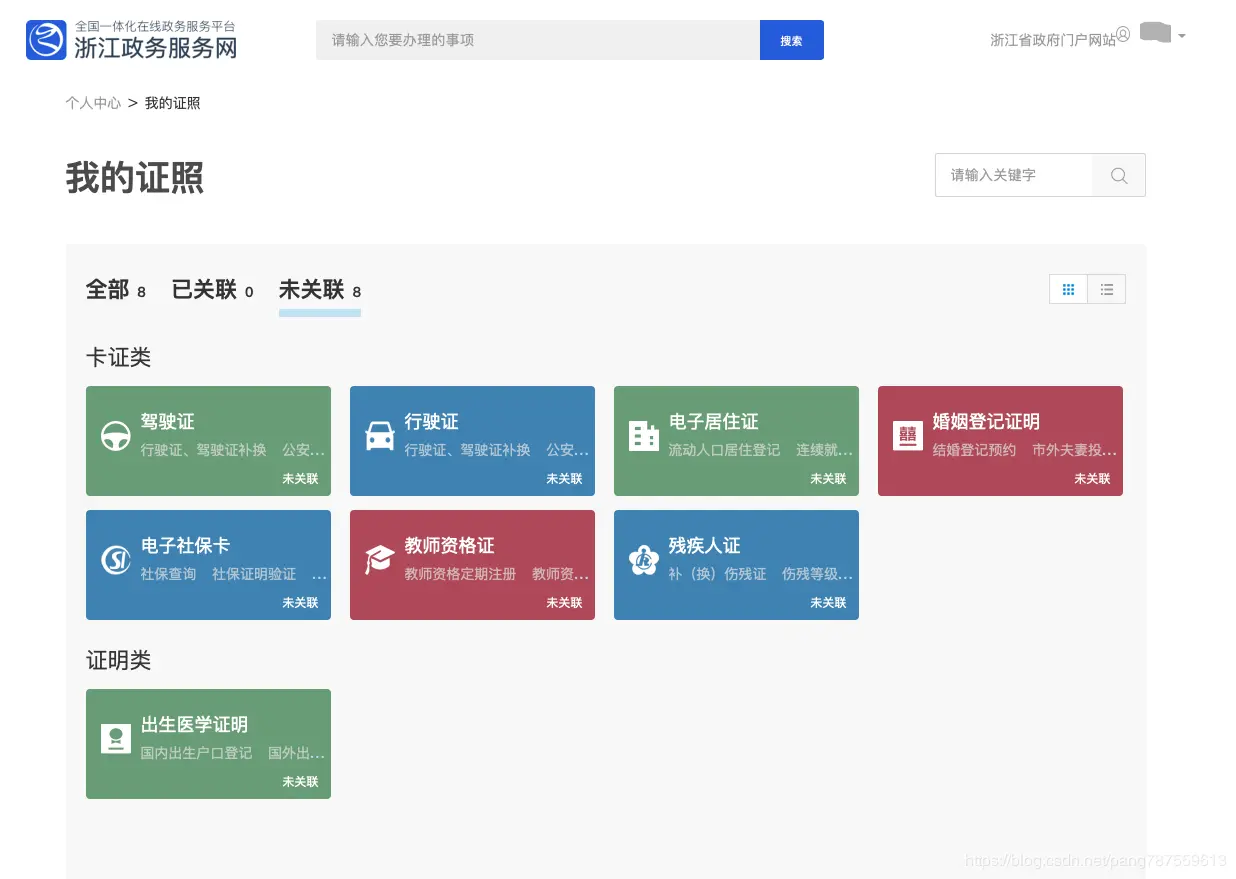Select the graduation cap icon on 教师资格证 card
The width and height of the screenshot is (1236, 879).
click(379, 559)
